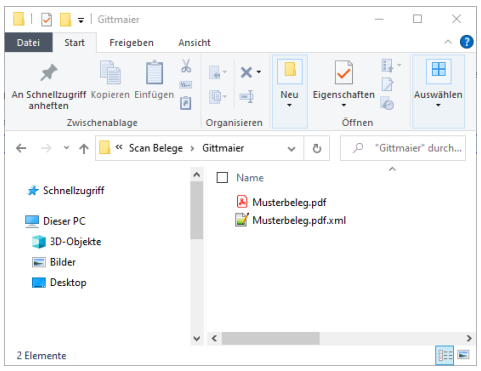Click the file list scroll-left arrow

214,338
